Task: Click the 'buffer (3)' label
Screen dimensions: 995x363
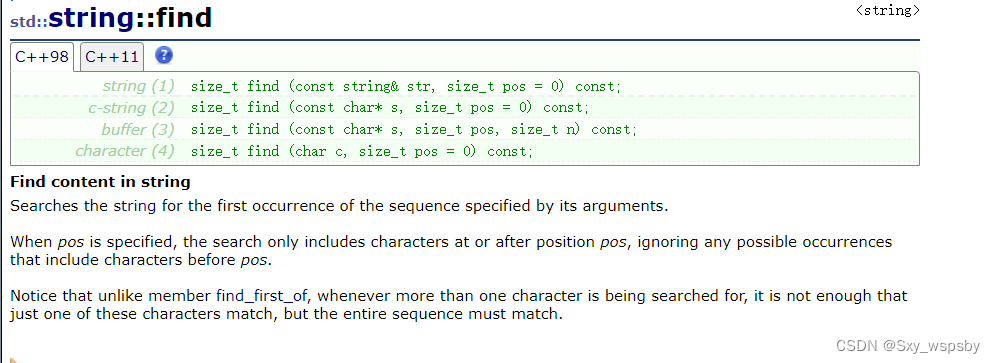Action: tap(138, 129)
